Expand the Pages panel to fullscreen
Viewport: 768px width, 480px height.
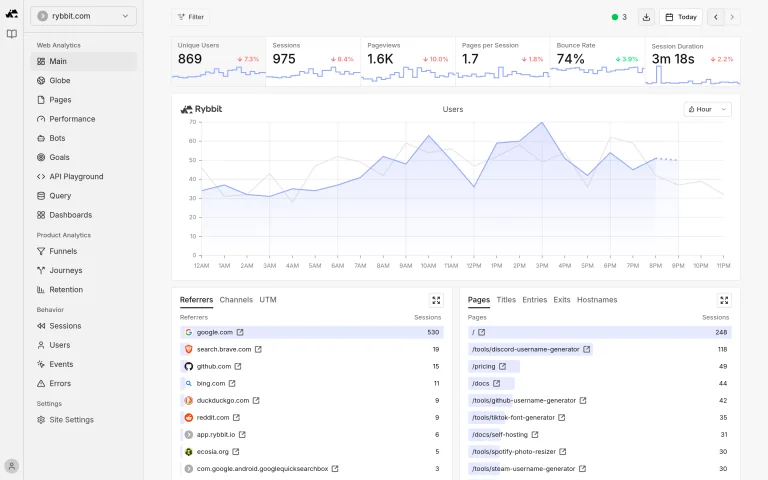724,300
